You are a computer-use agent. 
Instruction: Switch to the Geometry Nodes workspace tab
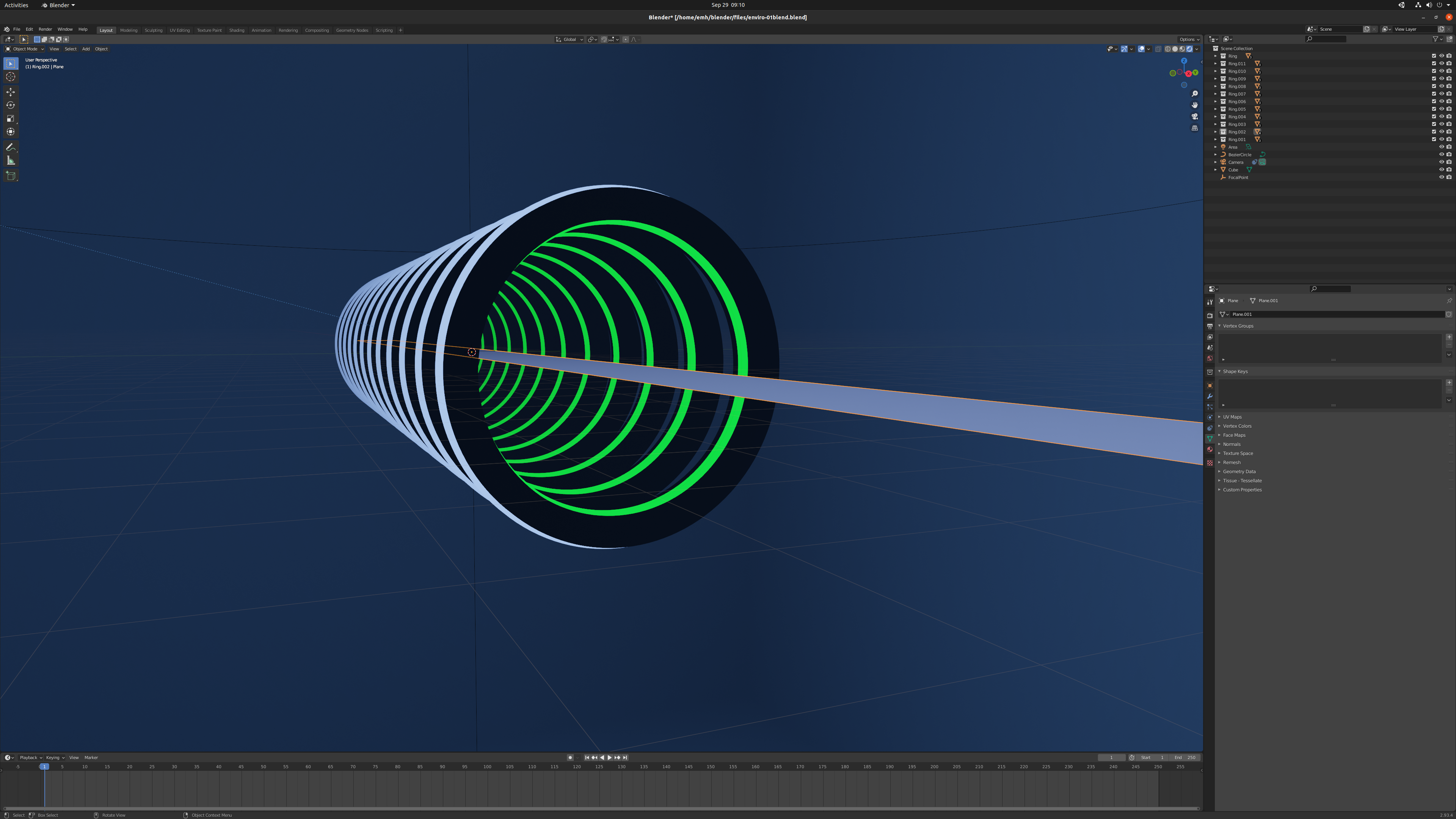(x=351, y=30)
